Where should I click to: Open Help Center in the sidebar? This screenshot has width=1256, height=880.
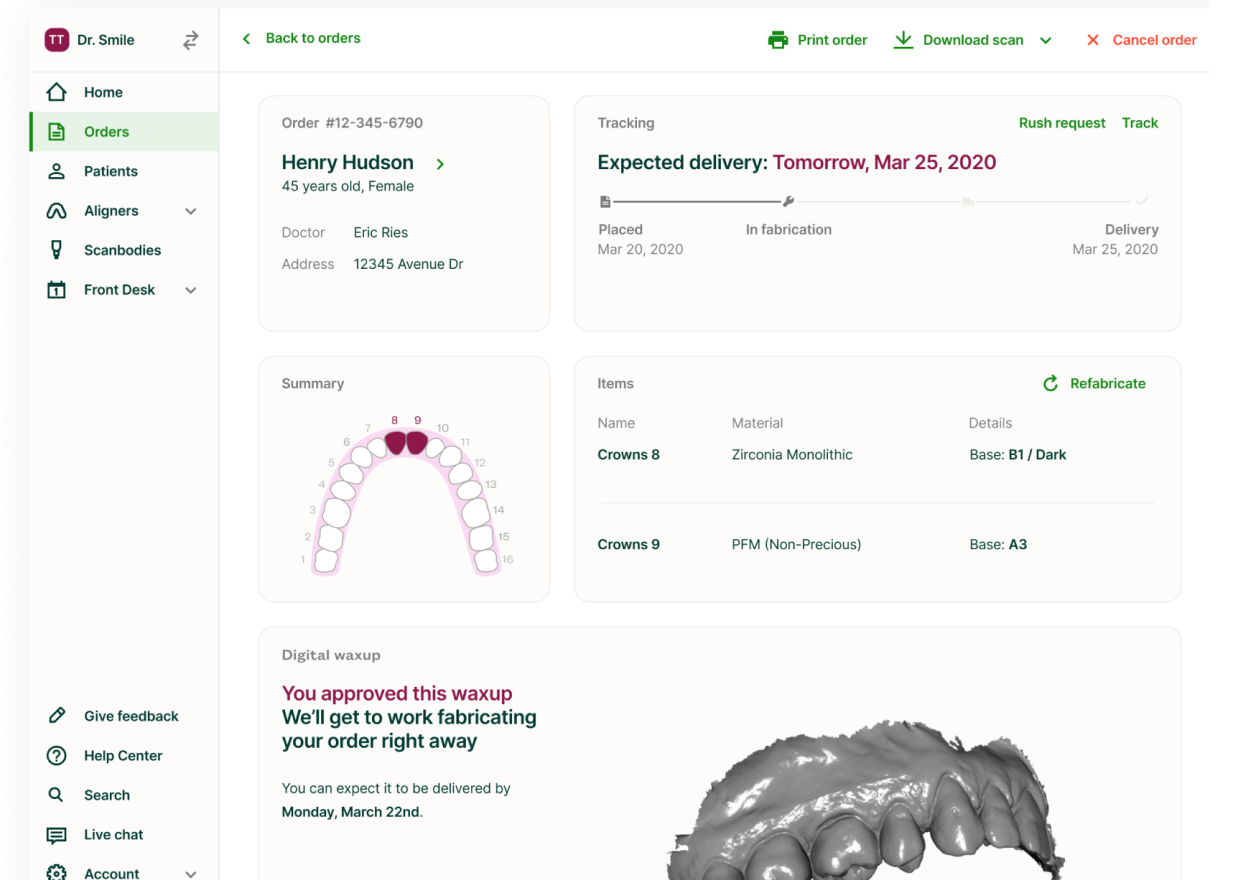point(124,756)
